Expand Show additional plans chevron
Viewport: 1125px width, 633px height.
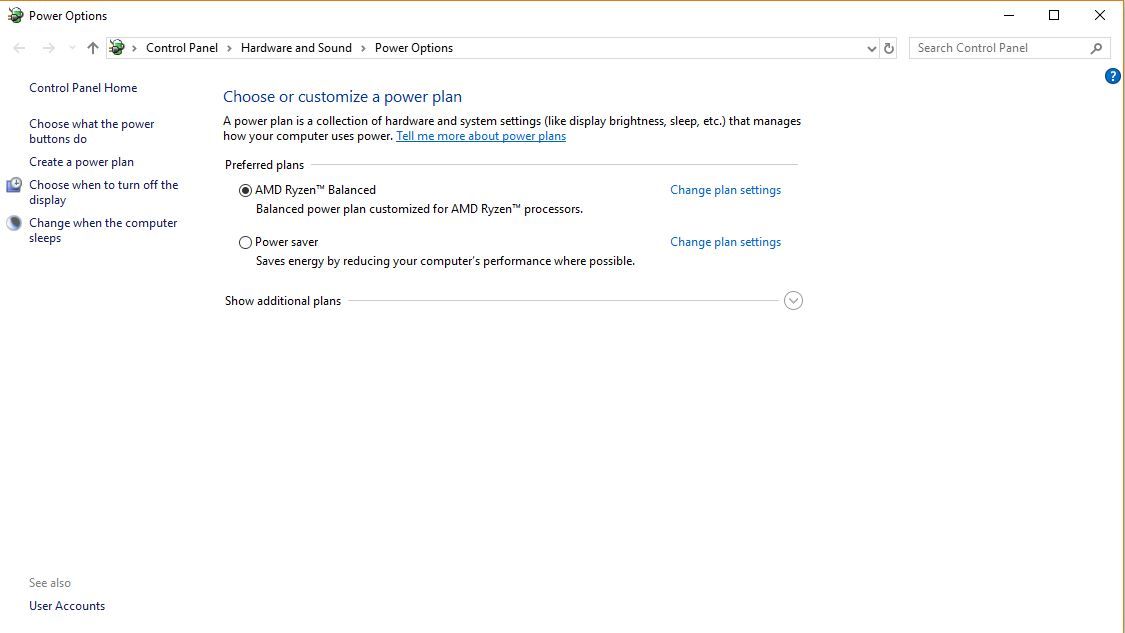[x=793, y=301]
